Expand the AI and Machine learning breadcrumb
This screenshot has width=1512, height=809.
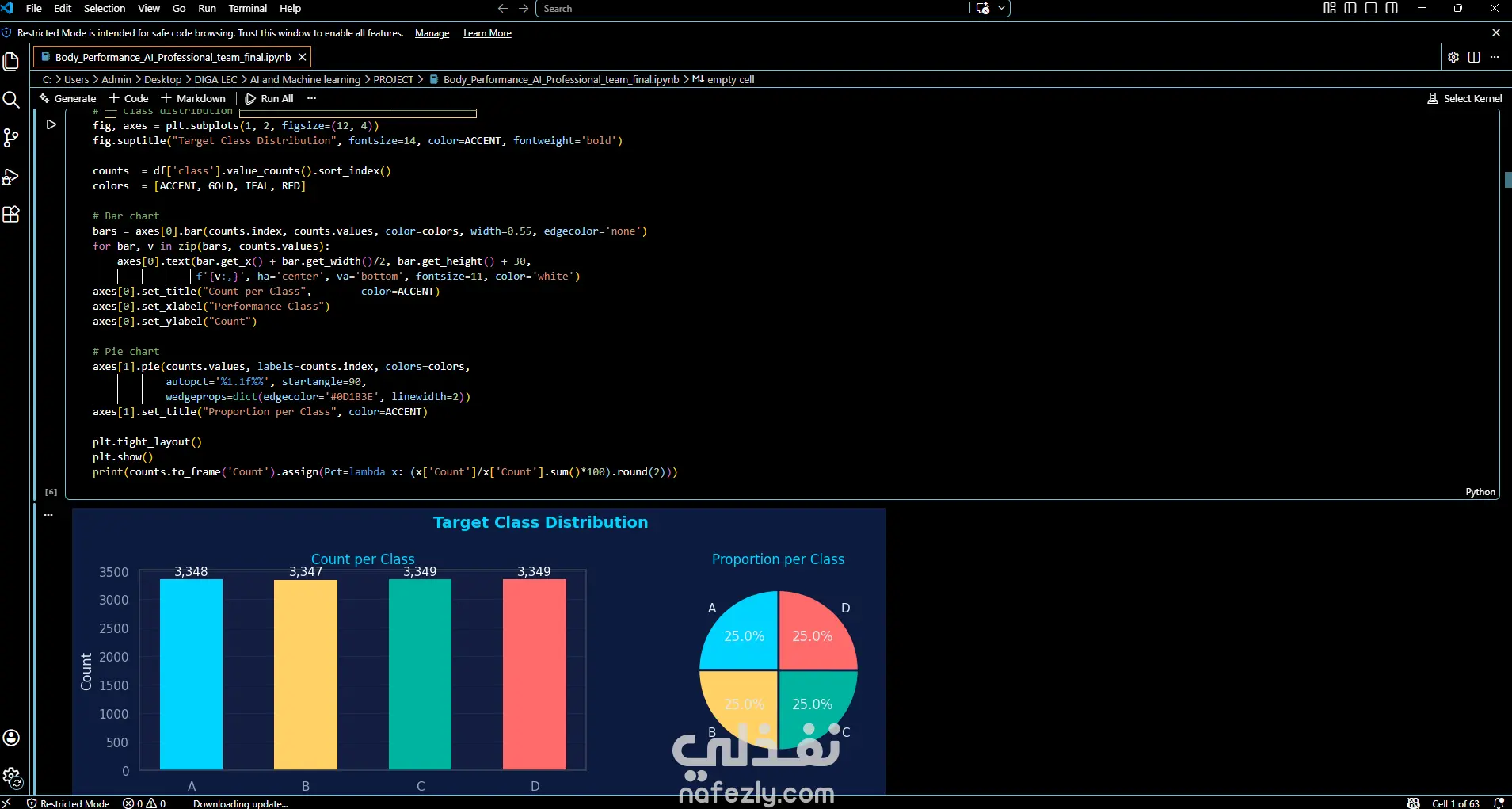[x=305, y=79]
